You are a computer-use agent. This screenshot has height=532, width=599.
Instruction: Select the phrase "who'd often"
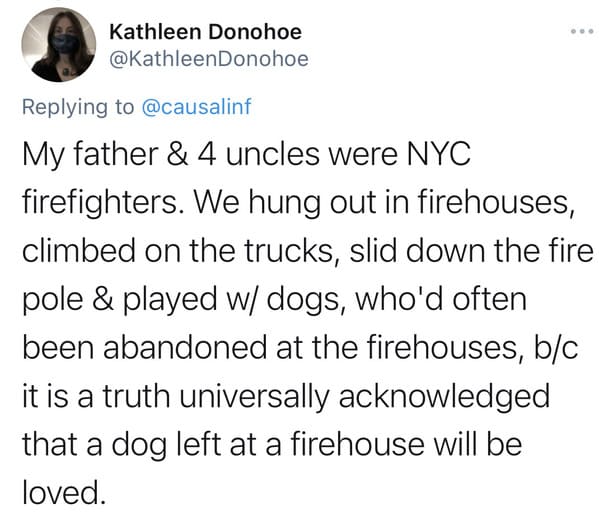click(441, 299)
